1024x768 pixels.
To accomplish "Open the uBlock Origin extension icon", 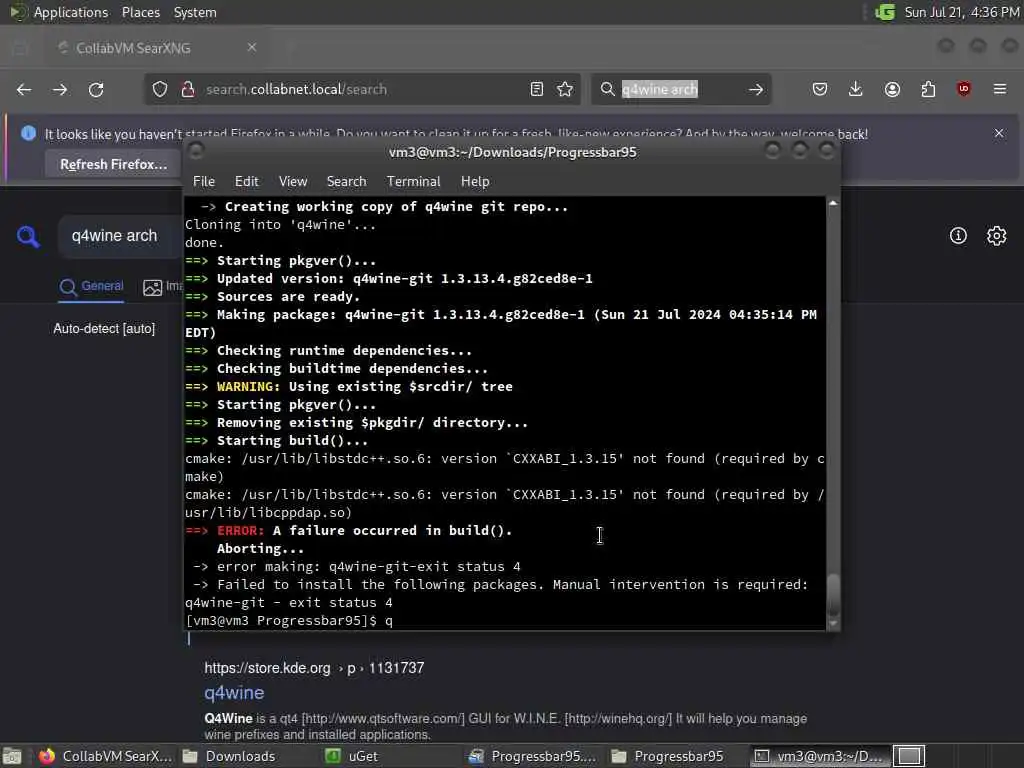I will coord(964,89).
